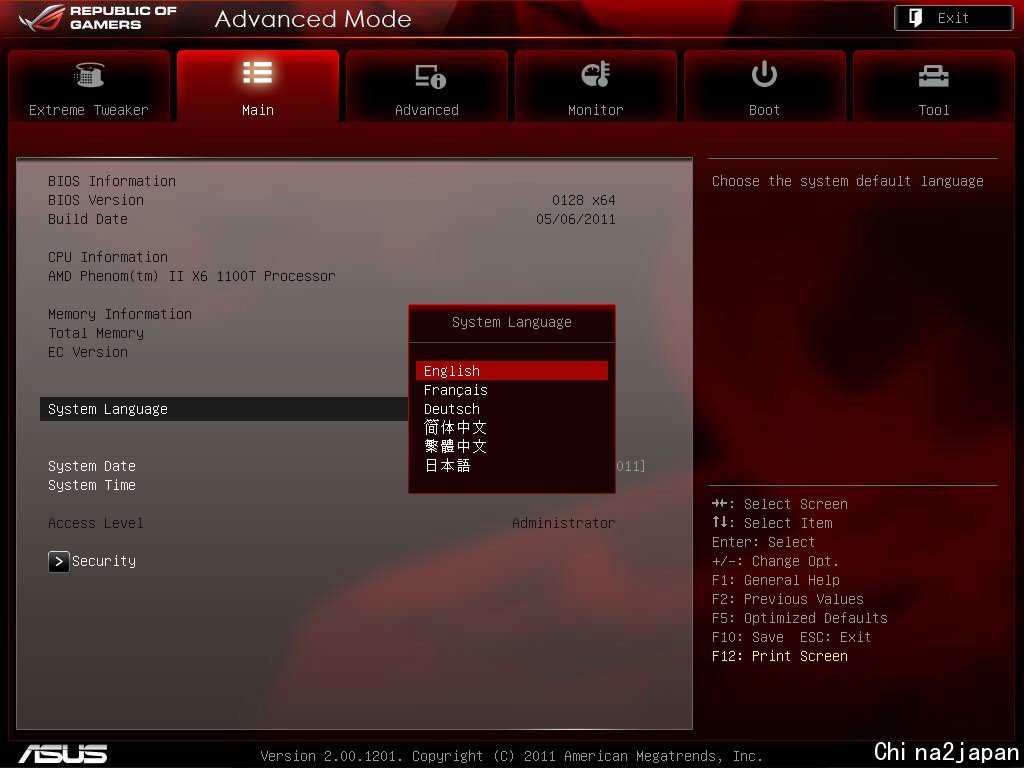Open the Tool tab

pyautogui.click(x=933, y=86)
